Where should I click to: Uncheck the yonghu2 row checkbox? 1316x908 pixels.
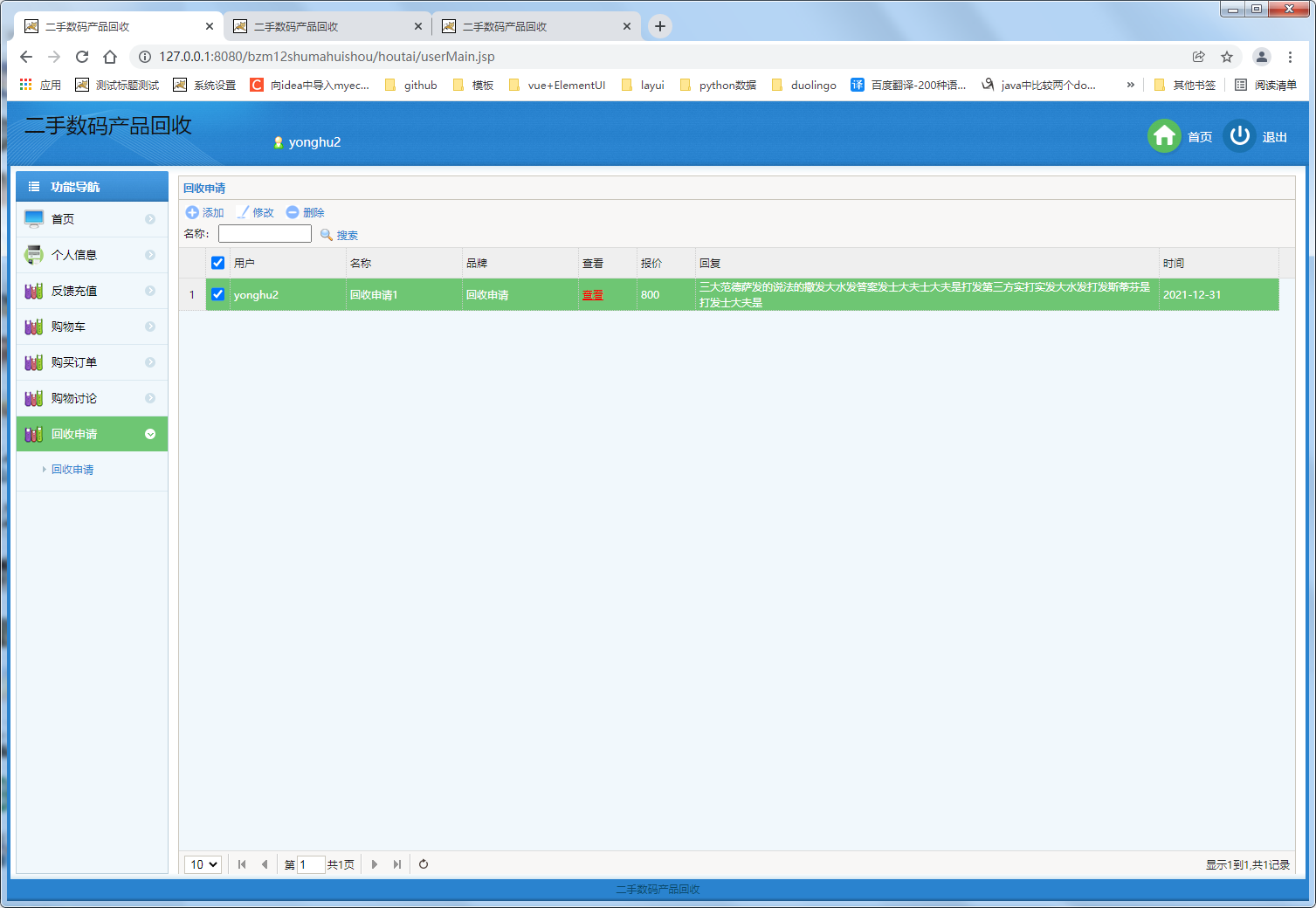(218, 294)
